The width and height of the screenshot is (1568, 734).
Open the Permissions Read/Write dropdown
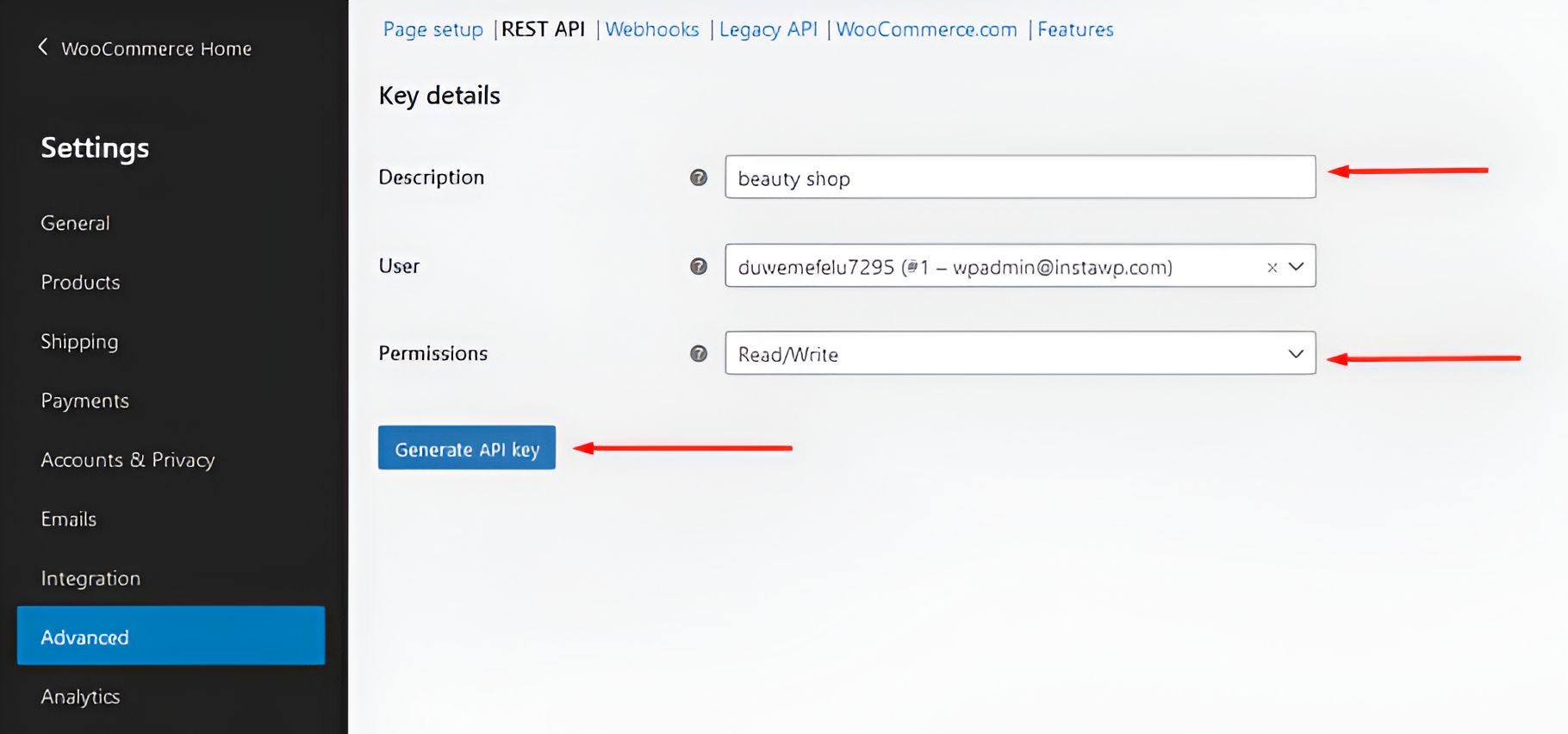[x=1019, y=353]
